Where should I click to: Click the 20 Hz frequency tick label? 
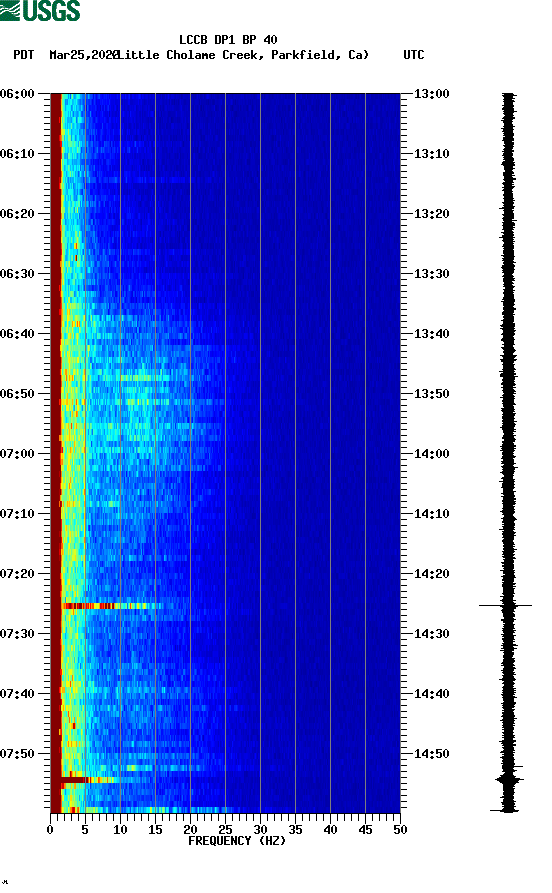coord(190,830)
